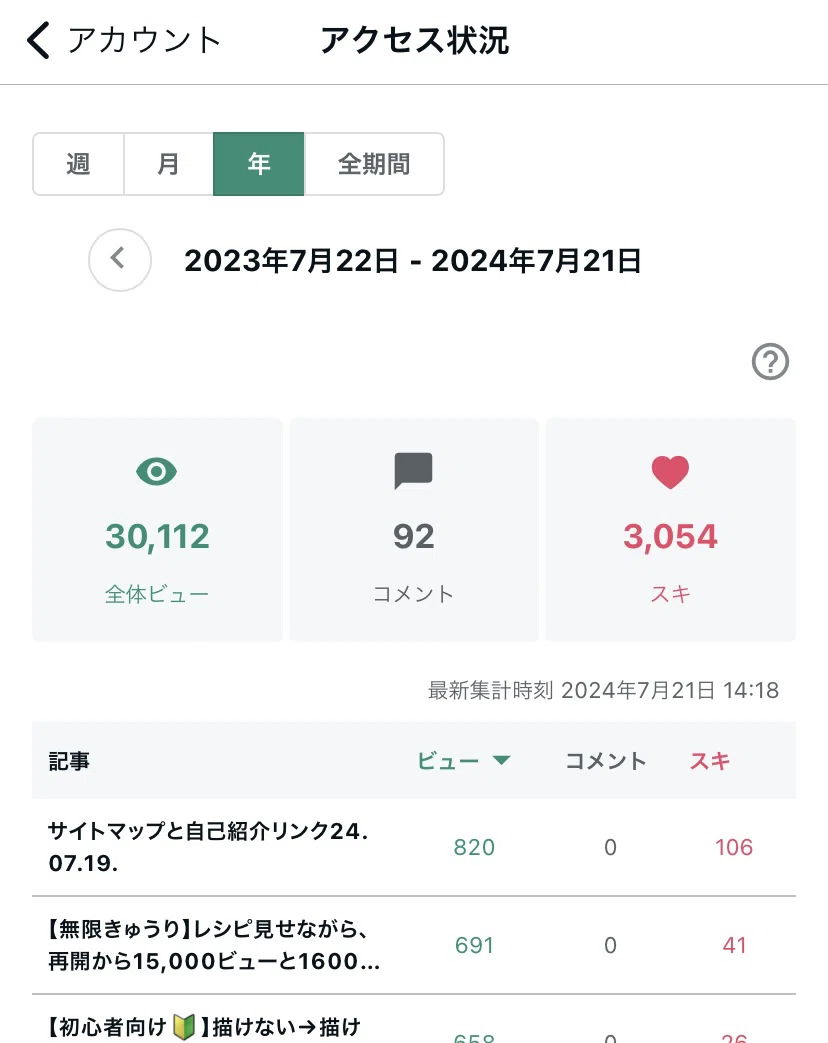The image size is (828, 1043).
Task: Sort articles by the コメント column header
Action: tap(606, 761)
